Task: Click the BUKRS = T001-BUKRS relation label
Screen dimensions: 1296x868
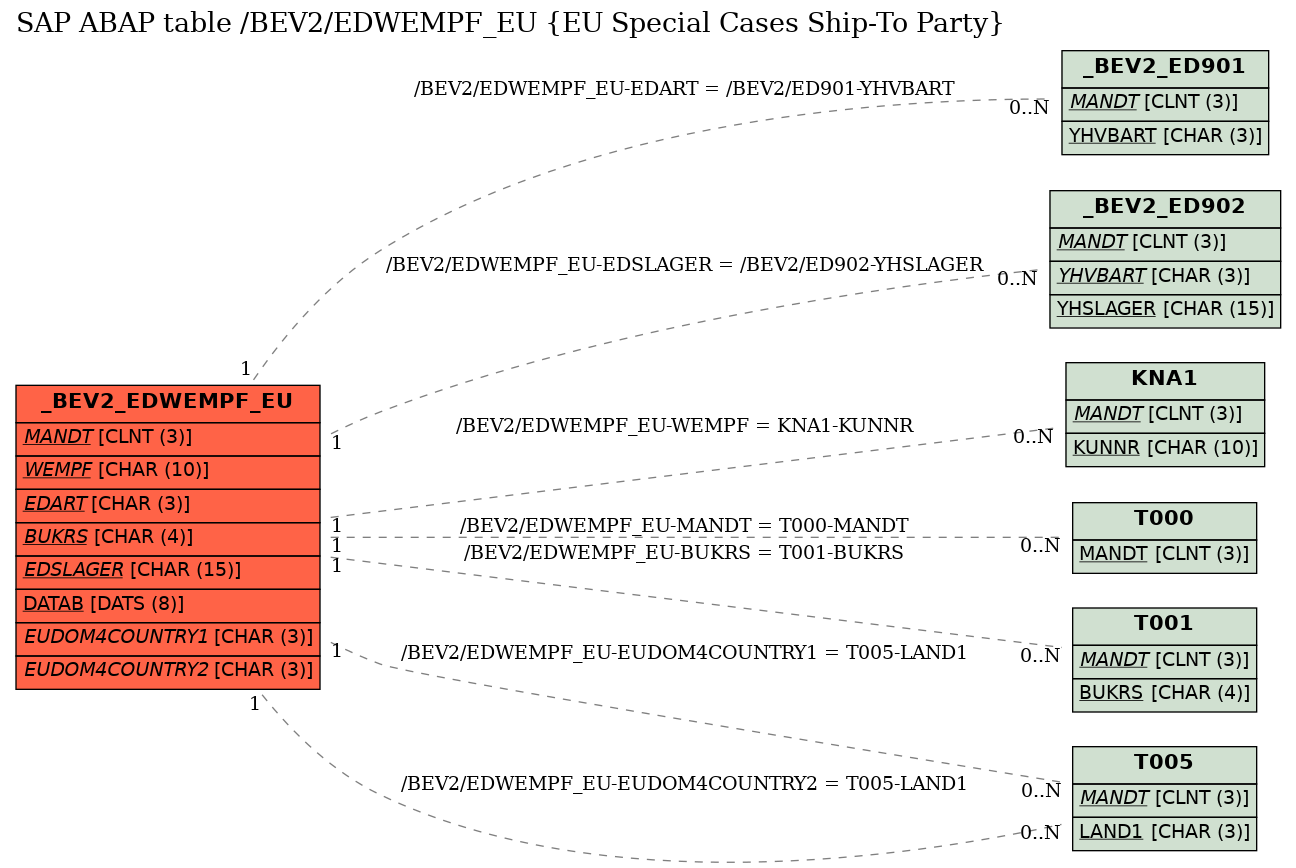Action: (x=684, y=553)
